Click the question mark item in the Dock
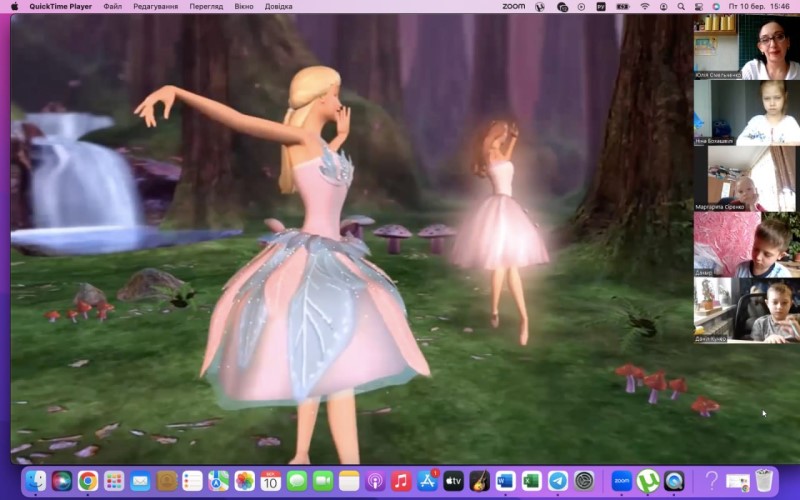Screen dimensions: 800x500 point(711,481)
